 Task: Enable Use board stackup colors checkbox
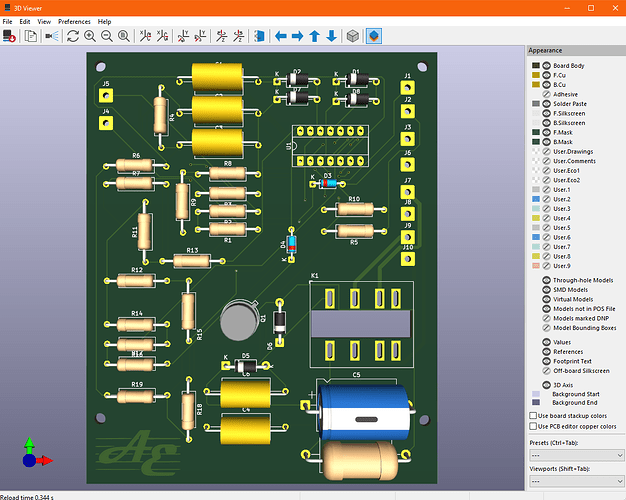click(x=533, y=416)
